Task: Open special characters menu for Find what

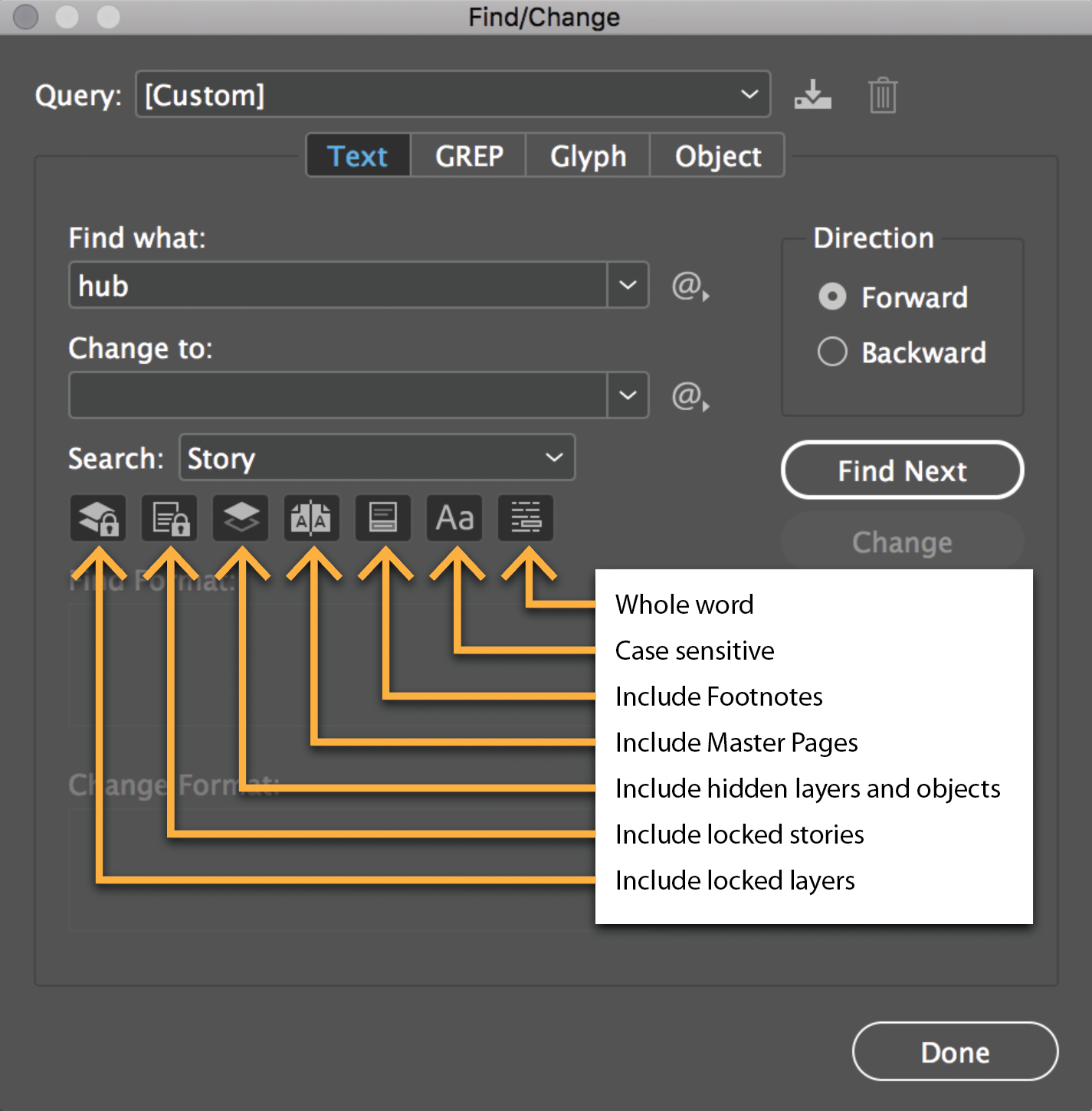Action: tap(690, 287)
